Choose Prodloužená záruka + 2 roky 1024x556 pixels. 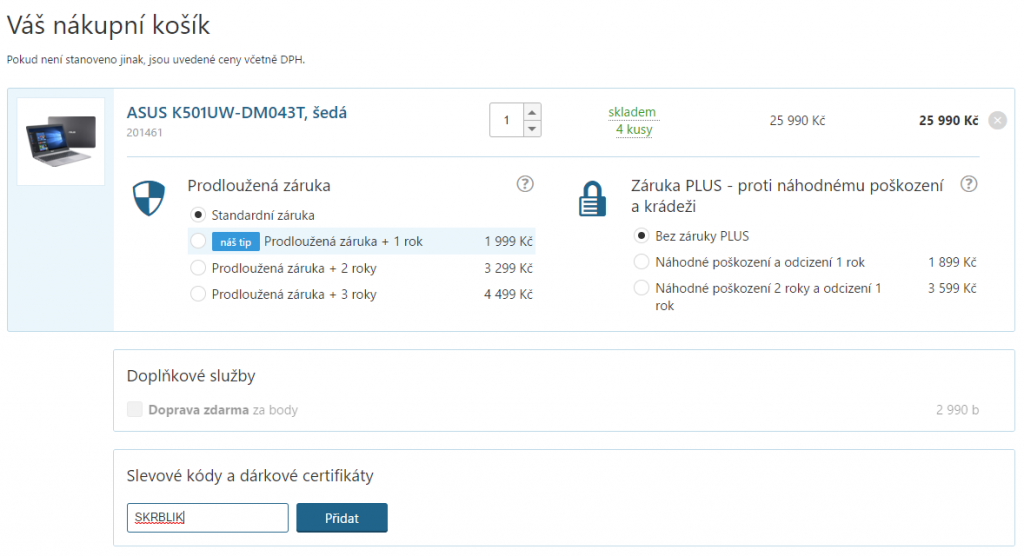click(x=198, y=268)
